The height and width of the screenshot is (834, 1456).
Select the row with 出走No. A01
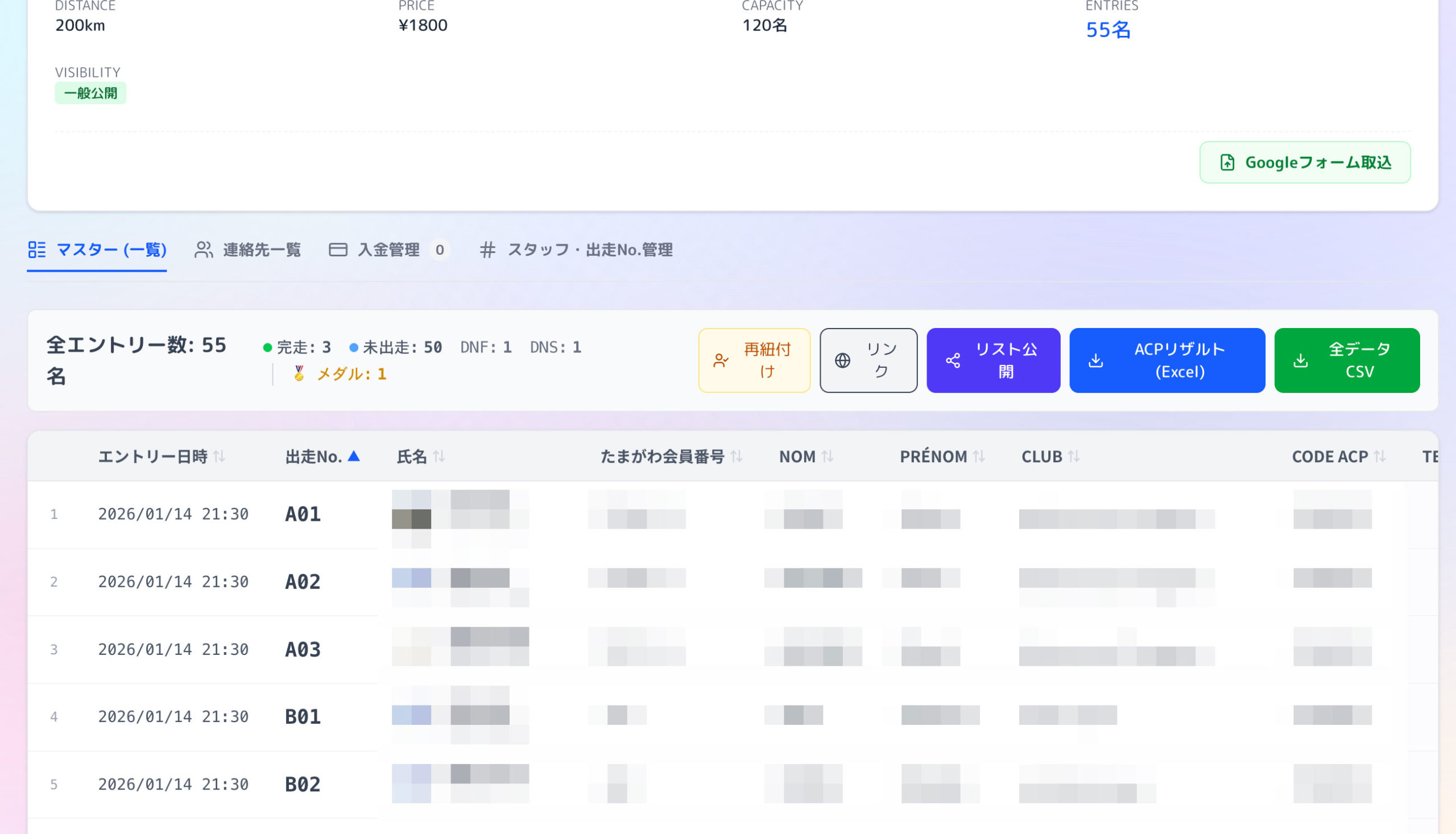tap(303, 514)
